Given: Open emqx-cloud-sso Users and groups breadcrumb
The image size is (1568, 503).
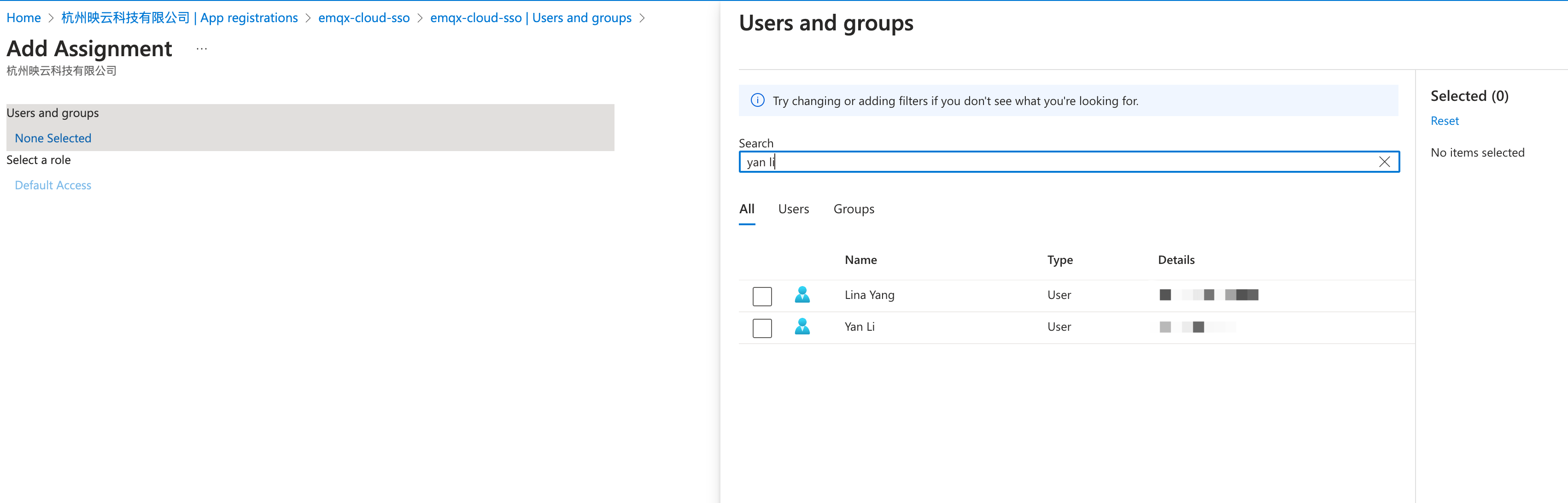Looking at the screenshot, I should click(530, 18).
